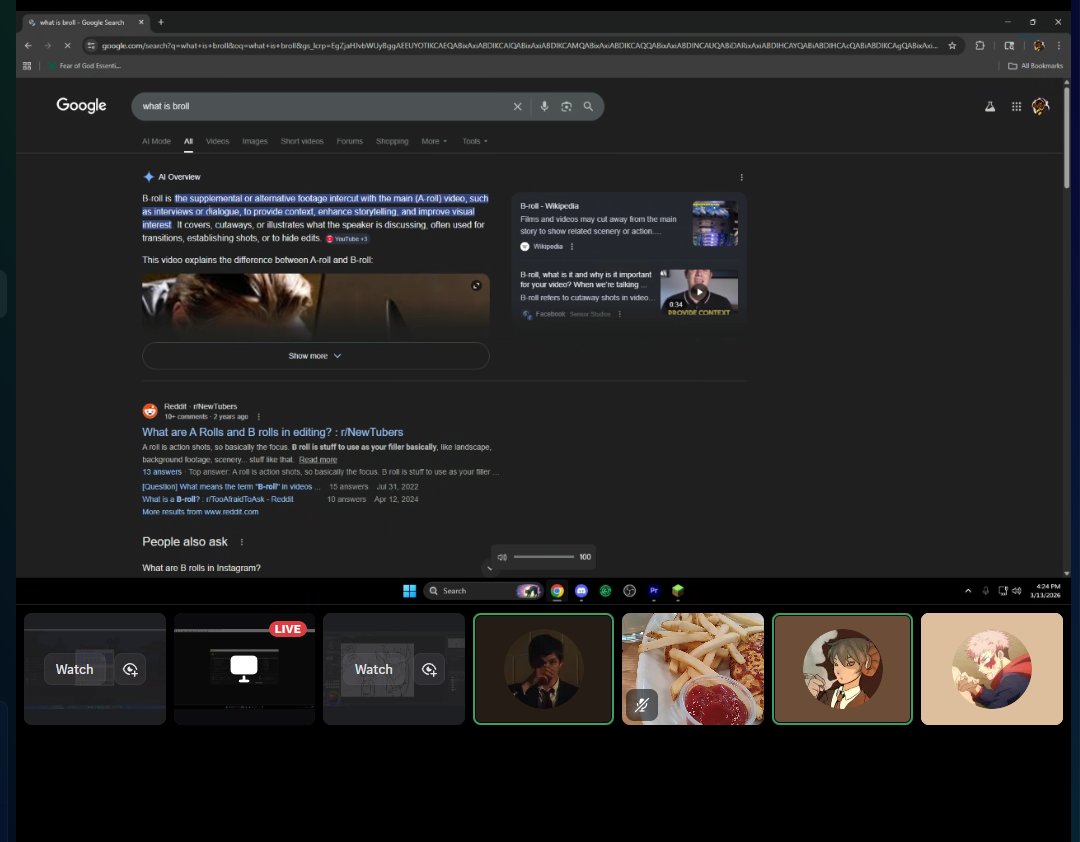Open Discord from the taskbar
The width and height of the screenshot is (1080, 842).
[x=581, y=591]
